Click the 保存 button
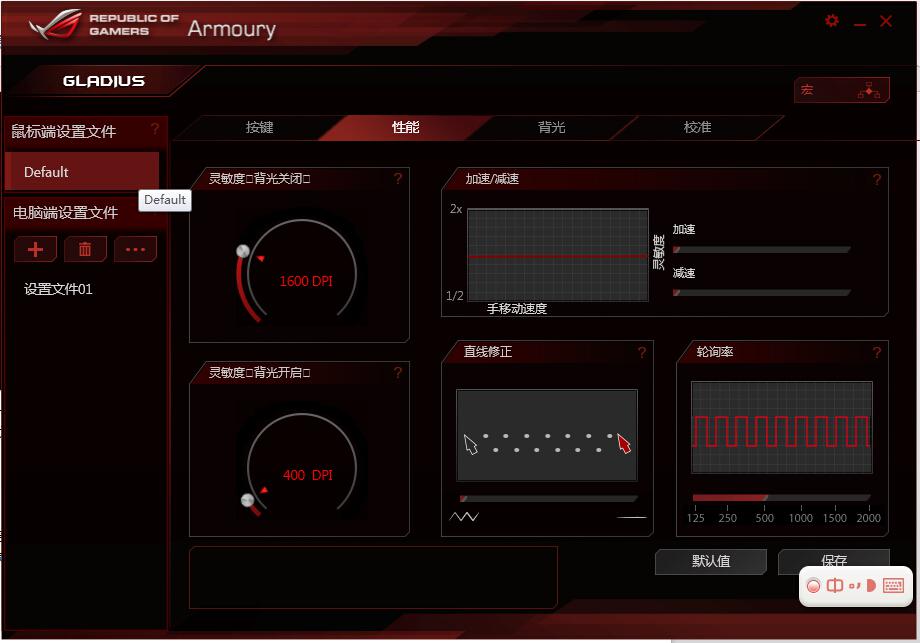This screenshot has height=643, width=920. point(833,561)
